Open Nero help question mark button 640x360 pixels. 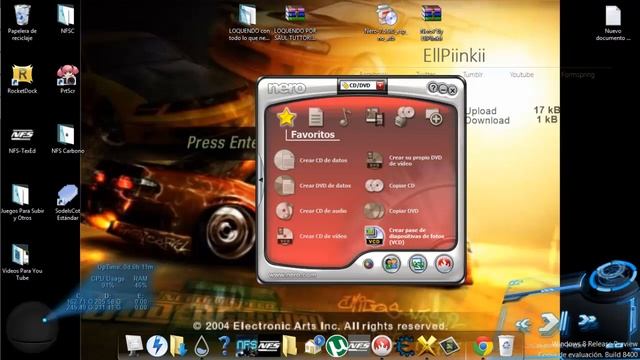pos(433,88)
